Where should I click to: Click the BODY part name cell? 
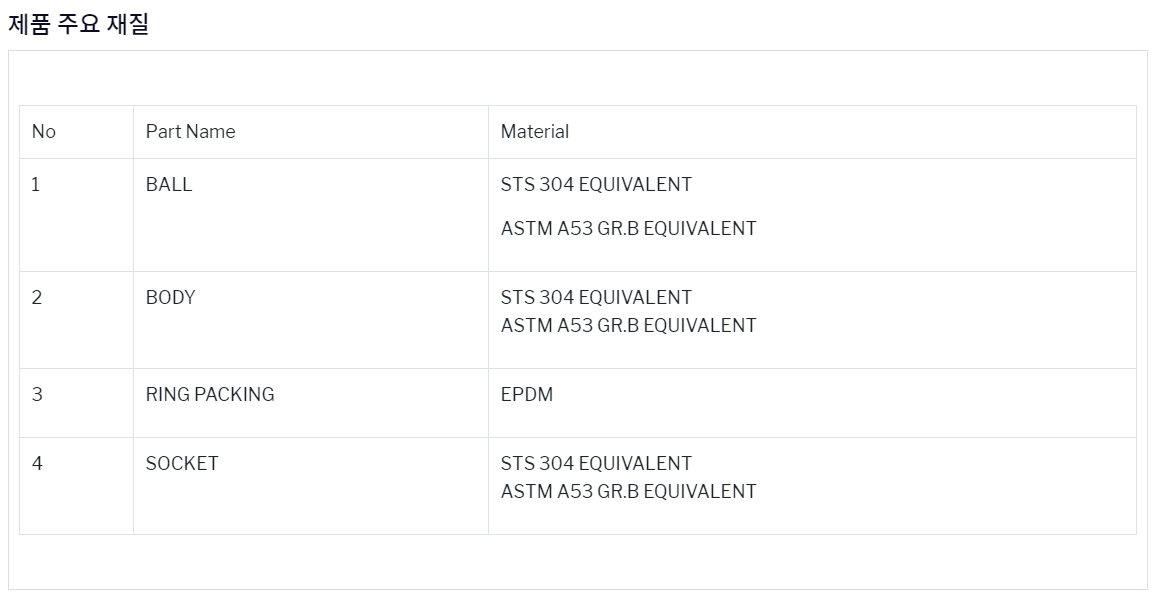pos(310,320)
